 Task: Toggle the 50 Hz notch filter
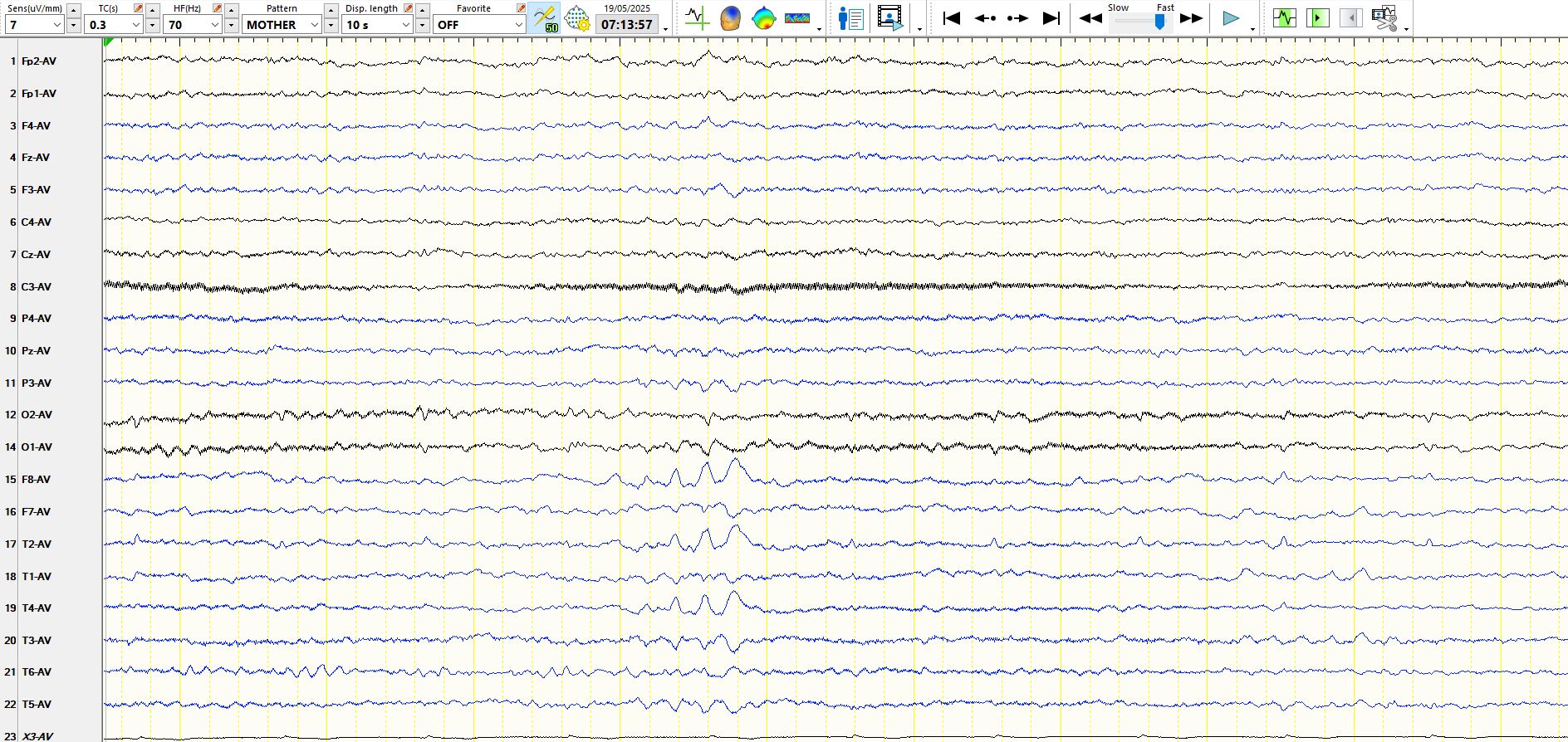point(545,17)
